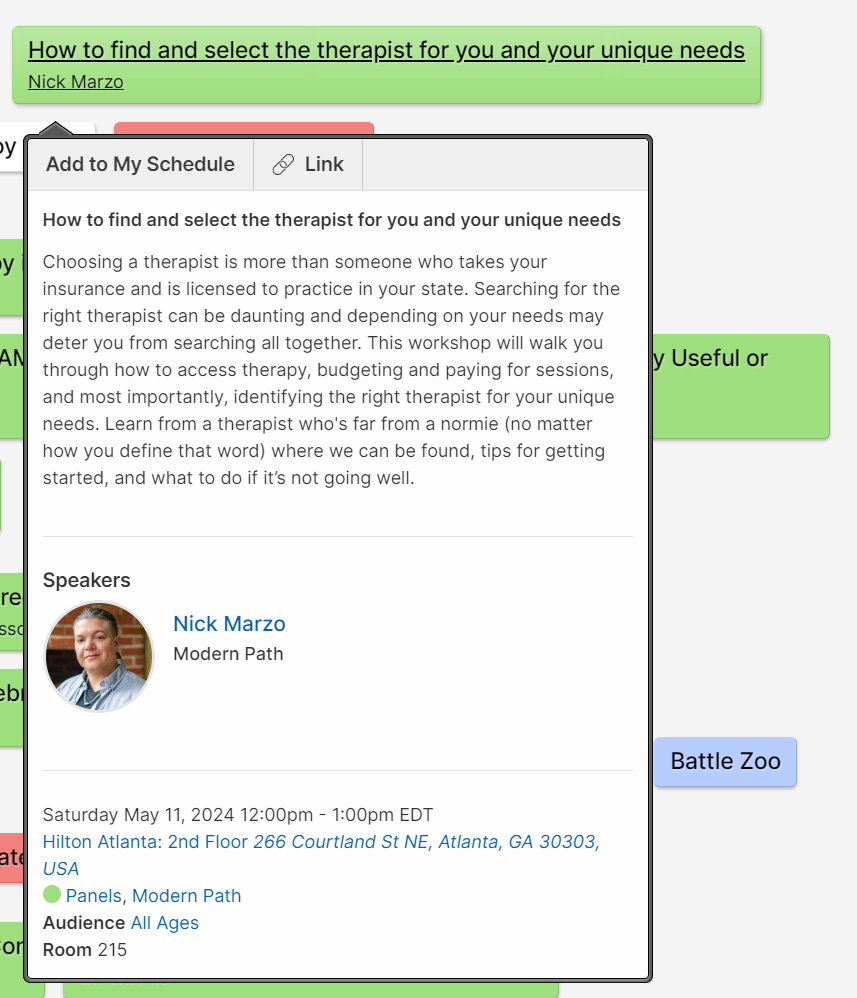The width and height of the screenshot is (857, 998).
Task: Click the Room 215 text
Action: 85,950
